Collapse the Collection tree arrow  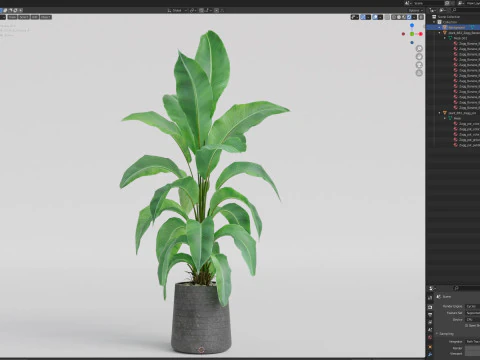click(x=435, y=22)
